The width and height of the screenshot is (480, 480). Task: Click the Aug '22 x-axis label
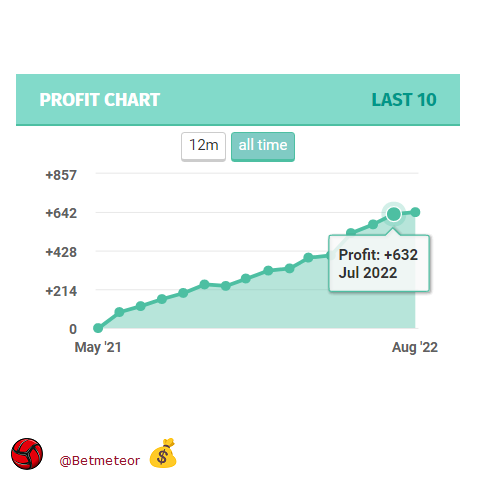pos(415,347)
